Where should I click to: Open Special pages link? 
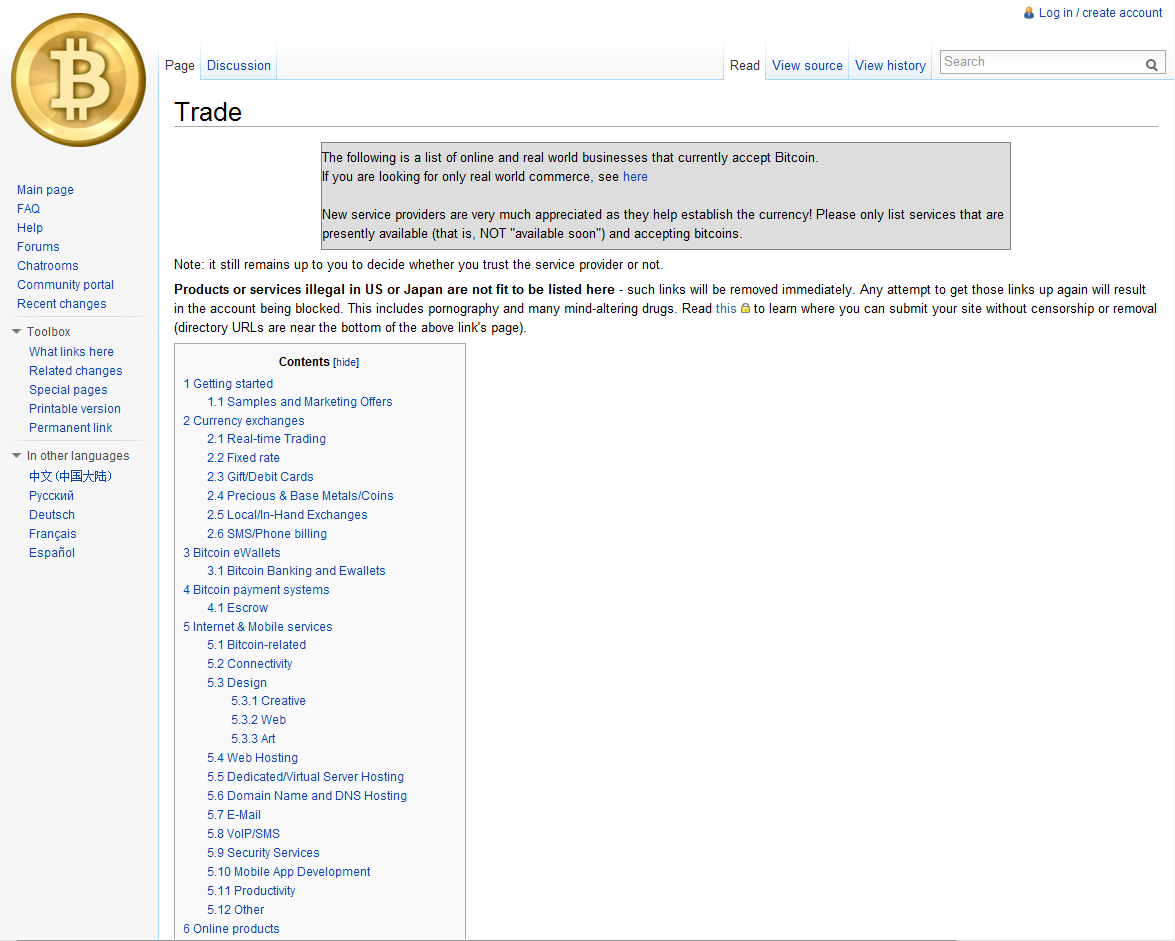point(68,390)
